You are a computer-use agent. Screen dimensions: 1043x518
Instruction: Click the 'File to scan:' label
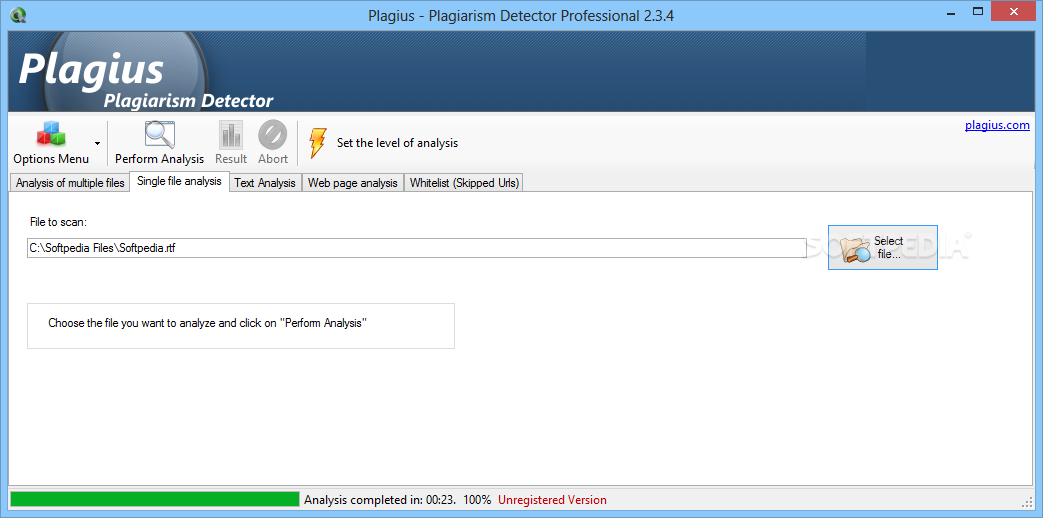(x=59, y=221)
